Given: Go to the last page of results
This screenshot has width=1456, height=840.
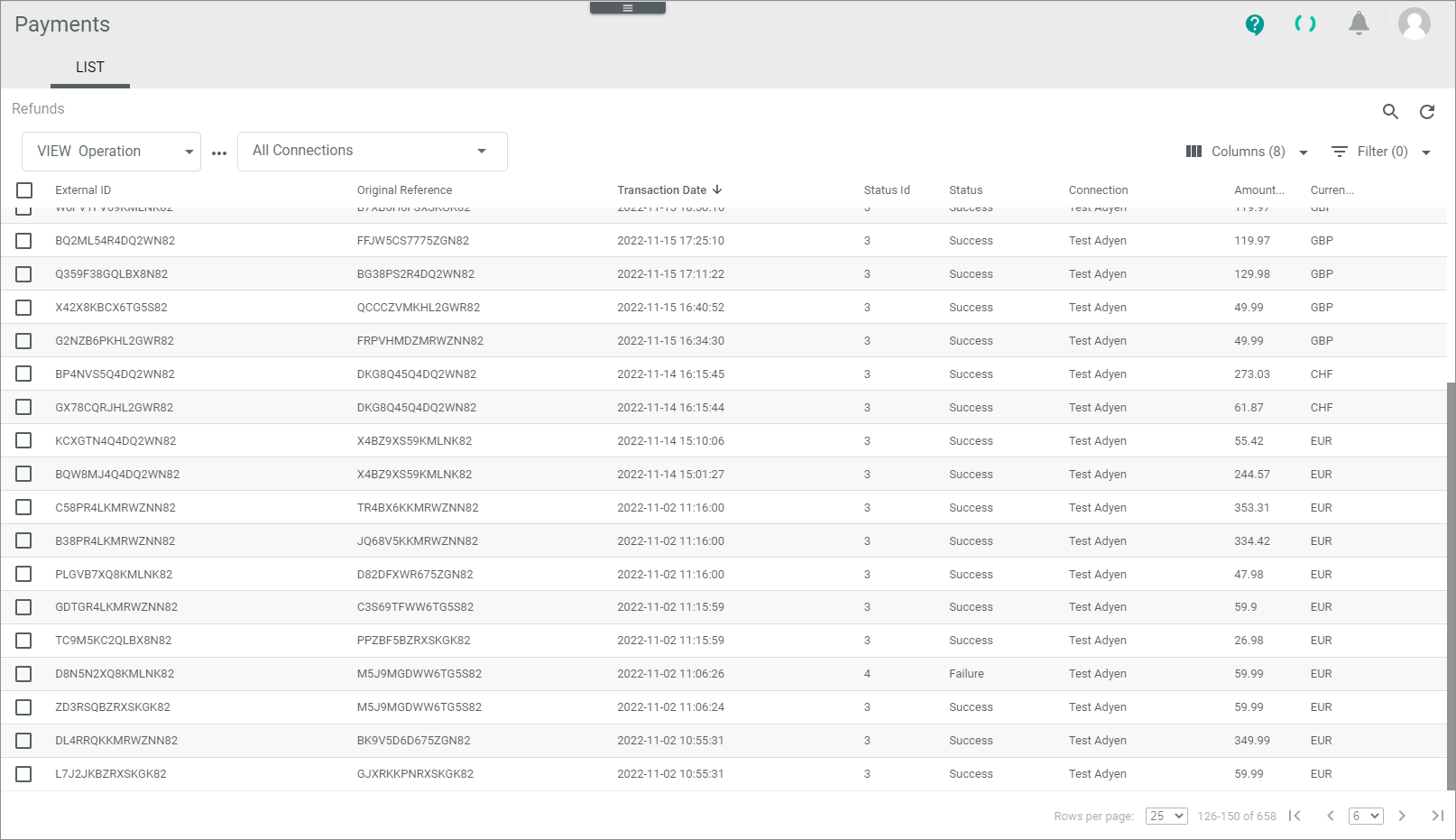Looking at the screenshot, I should (1437, 816).
